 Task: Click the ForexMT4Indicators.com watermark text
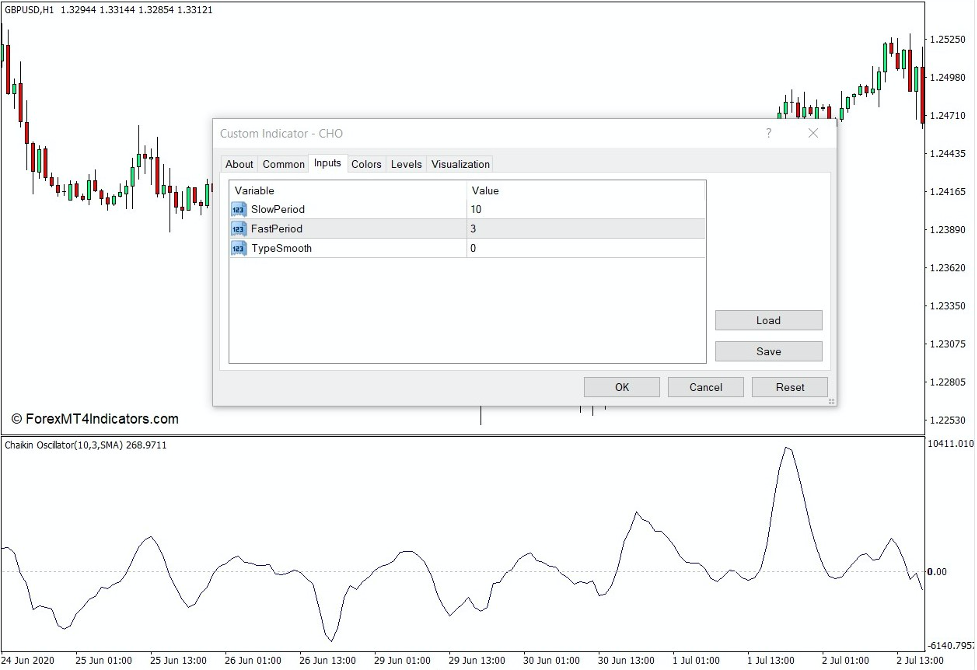coord(97,419)
